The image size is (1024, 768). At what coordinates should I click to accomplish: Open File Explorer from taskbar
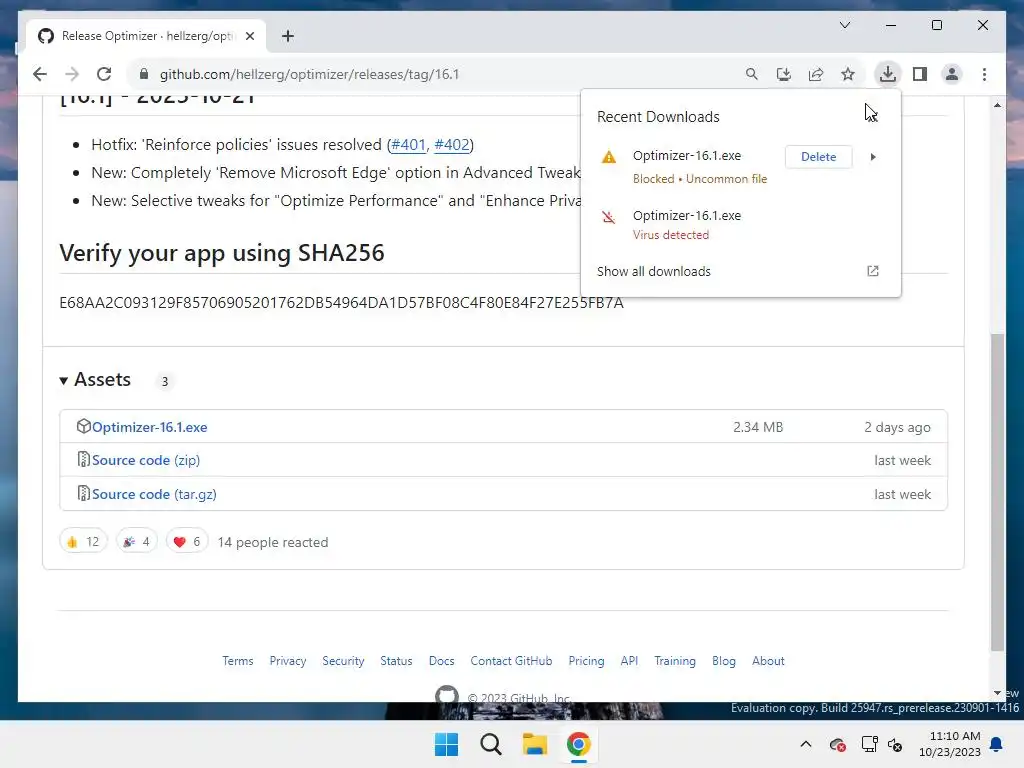pos(534,744)
